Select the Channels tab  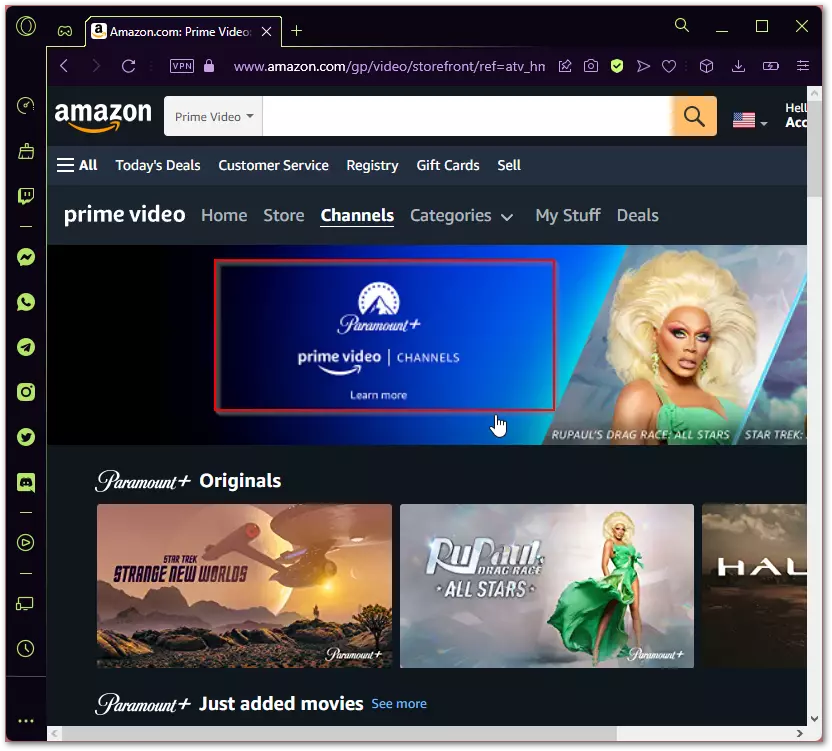pos(357,215)
